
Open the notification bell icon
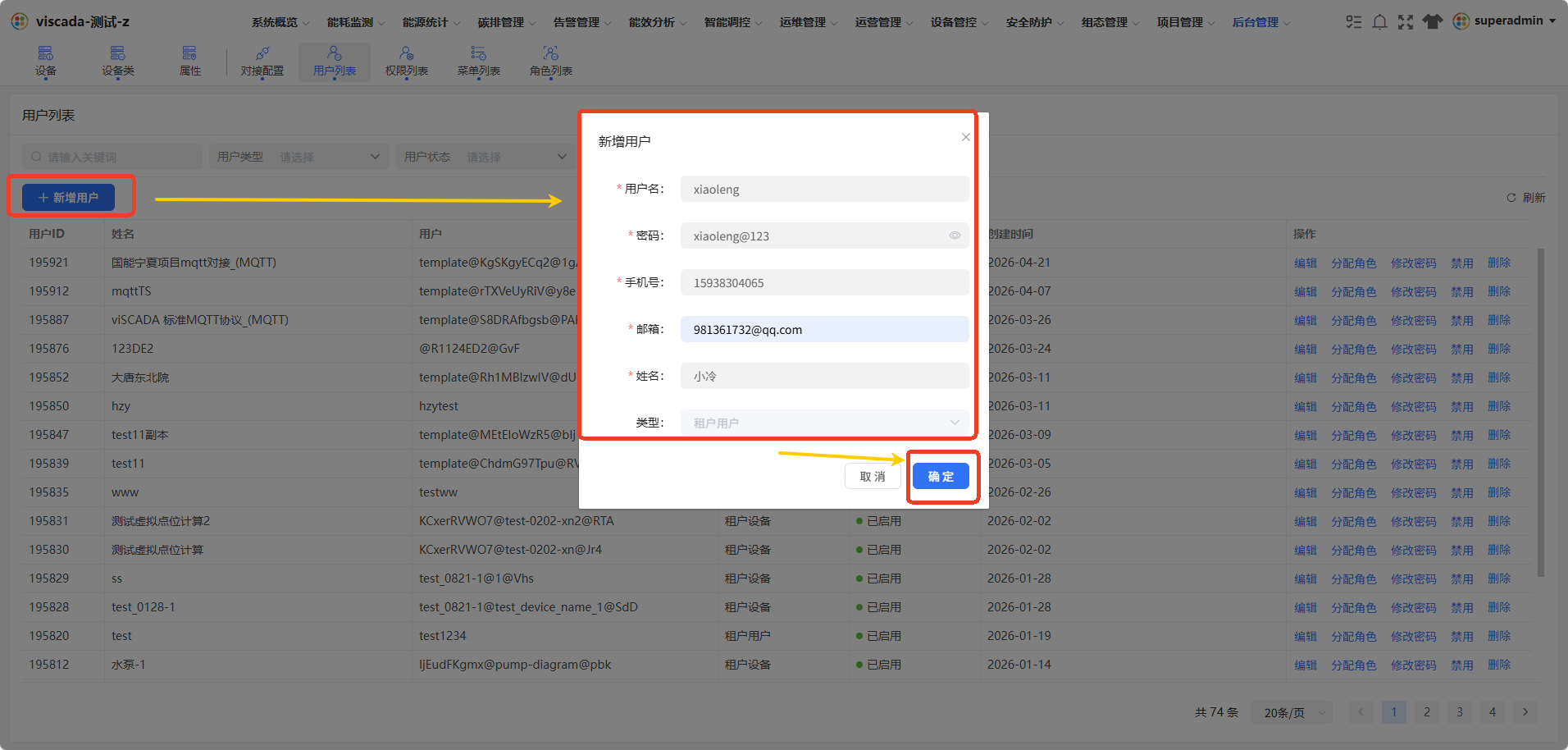pyautogui.click(x=1380, y=21)
